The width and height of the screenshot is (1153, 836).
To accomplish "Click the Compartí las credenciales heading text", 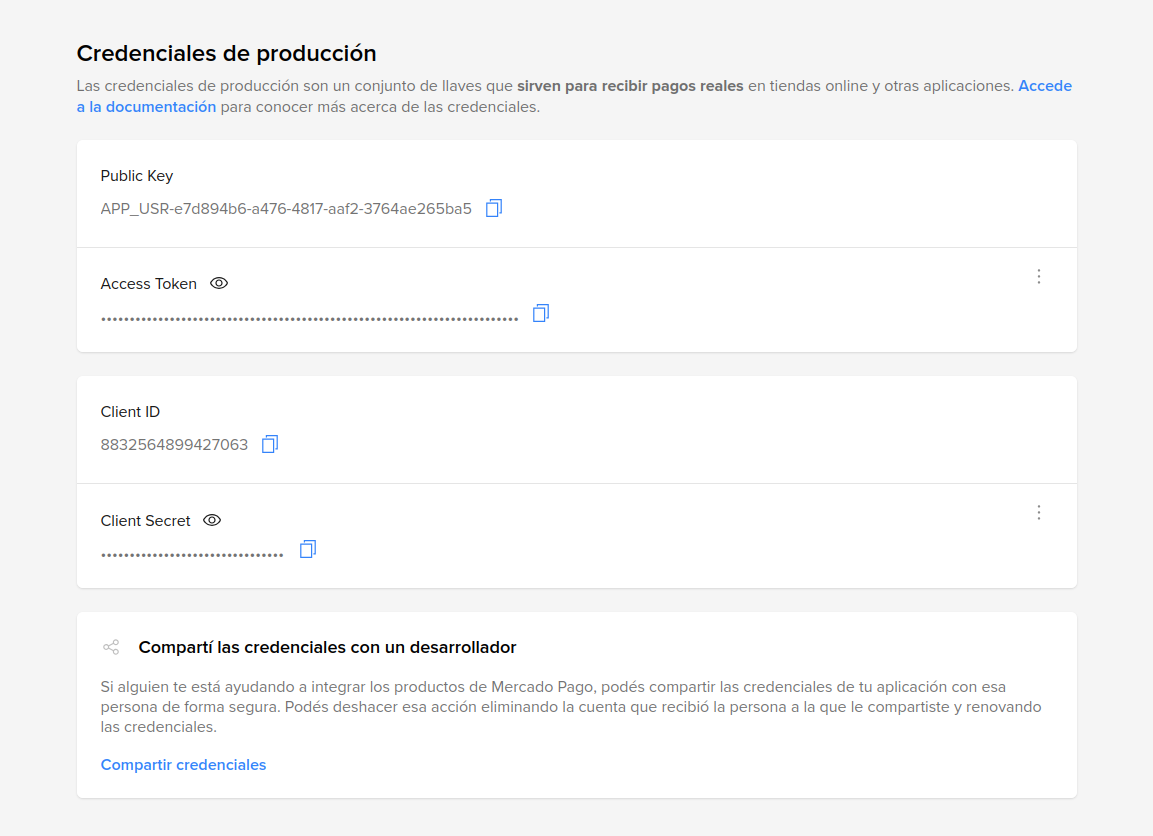I will (327, 648).
